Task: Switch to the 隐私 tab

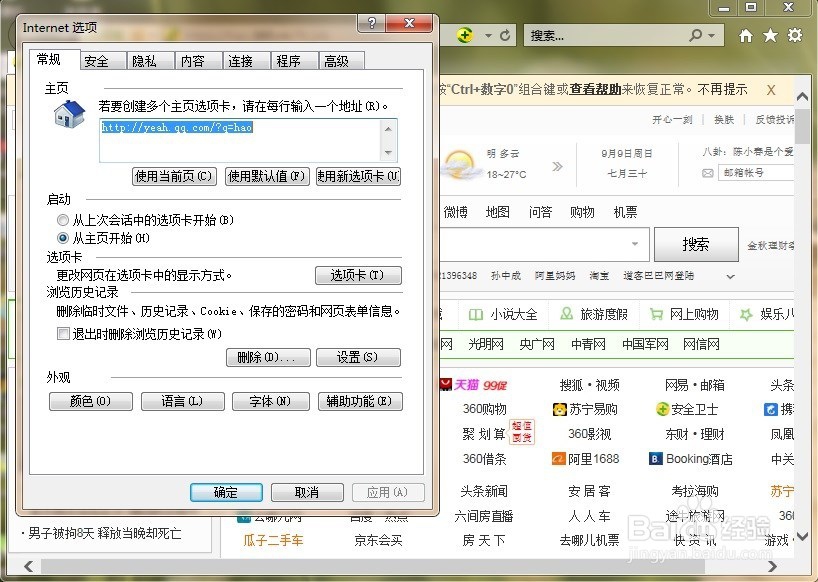Action: [x=150, y=61]
